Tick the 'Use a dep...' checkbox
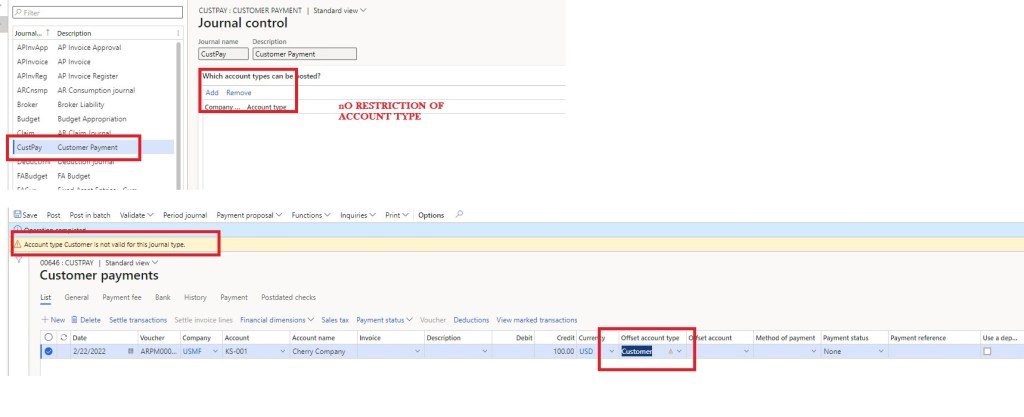Screen dimensions: 1024x417 pos(988,351)
